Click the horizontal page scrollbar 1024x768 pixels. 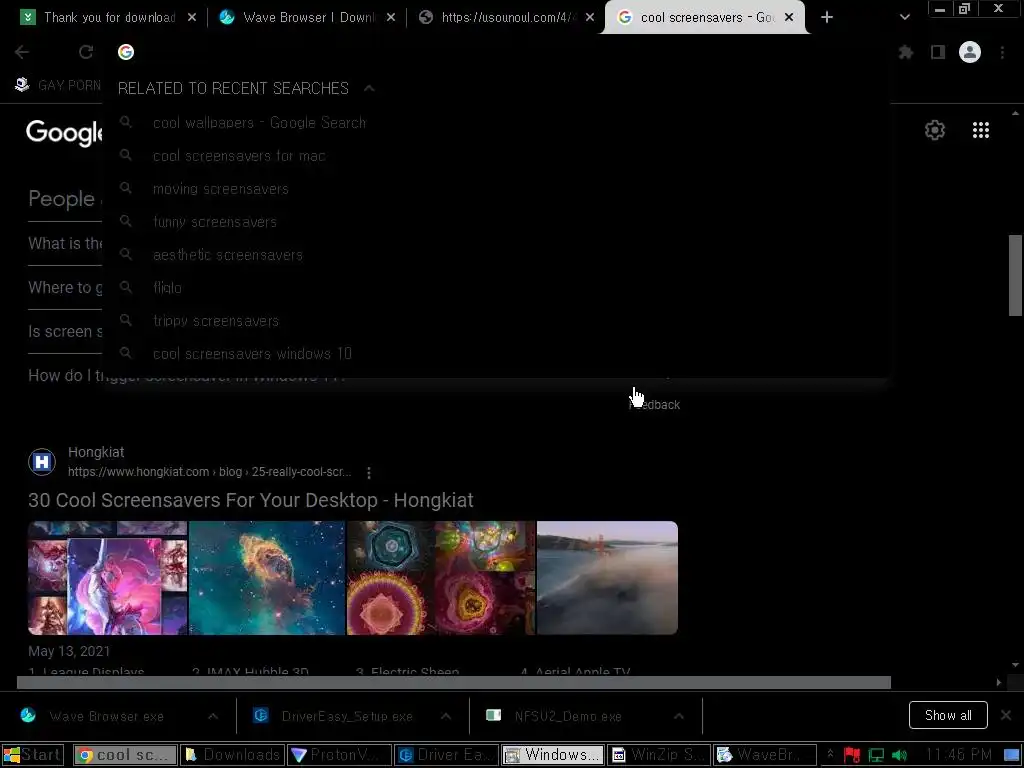click(454, 682)
